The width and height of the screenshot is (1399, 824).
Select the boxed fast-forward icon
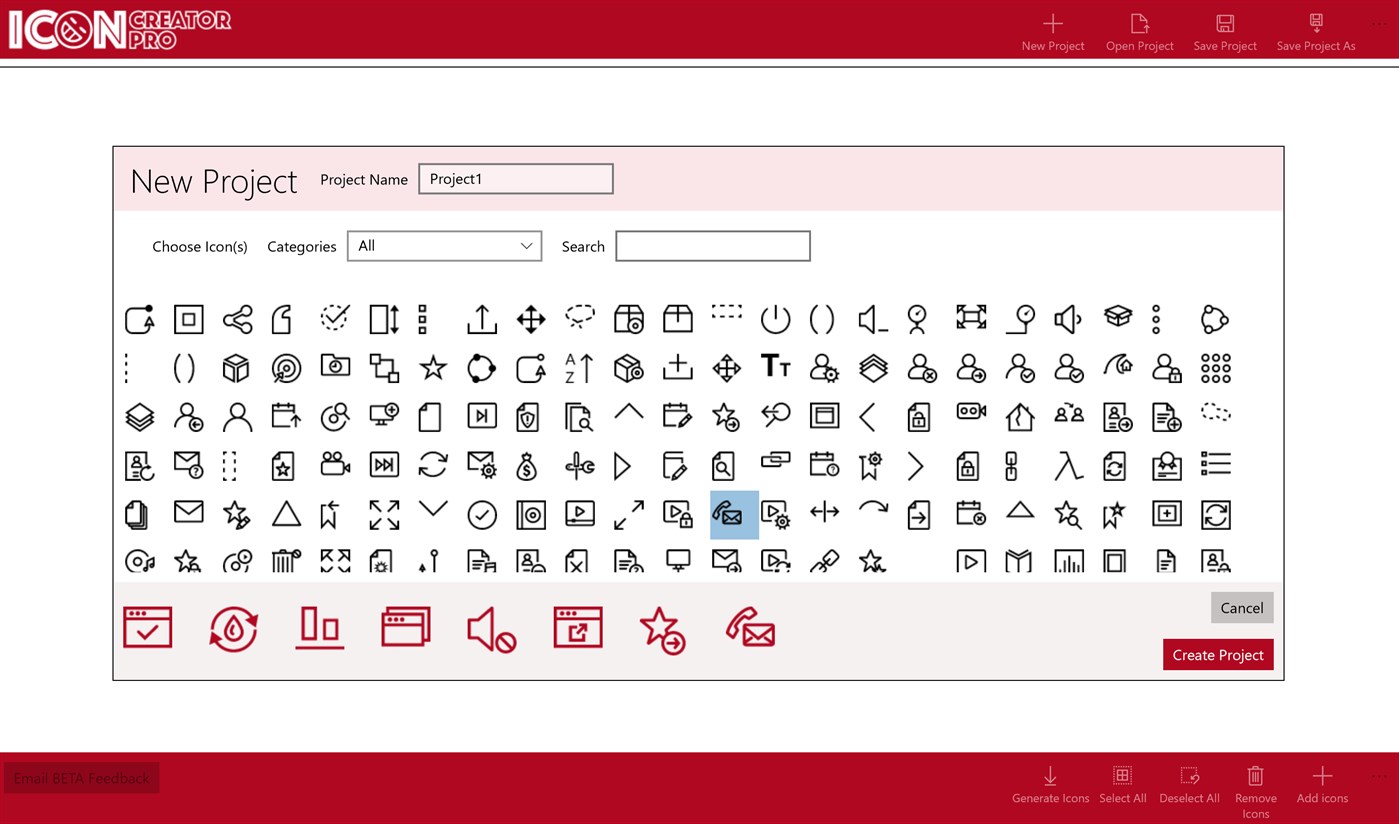pyautogui.click(x=384, y=466)
